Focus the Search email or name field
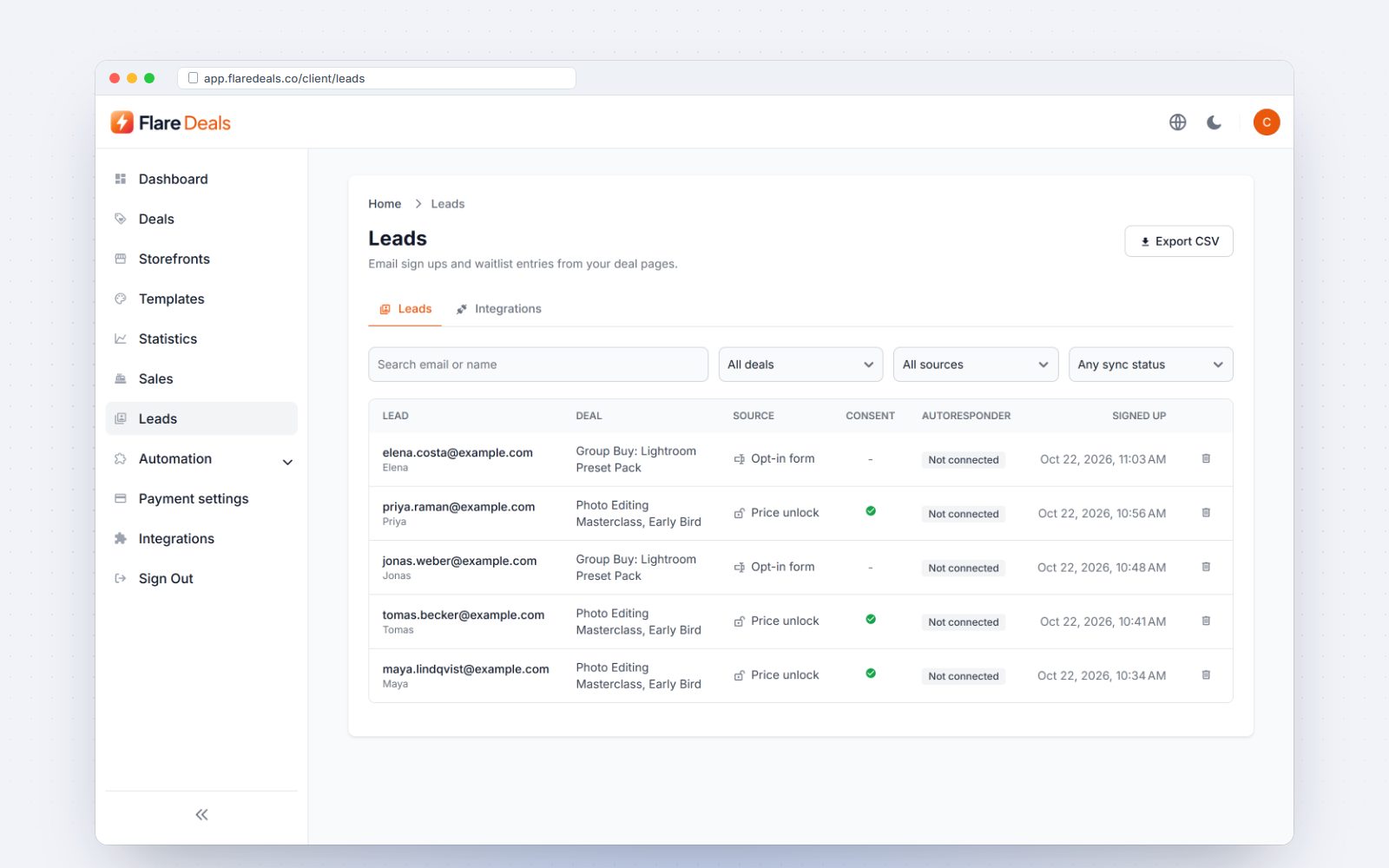This screenshot has height=868, width=1389. point(538,365)
